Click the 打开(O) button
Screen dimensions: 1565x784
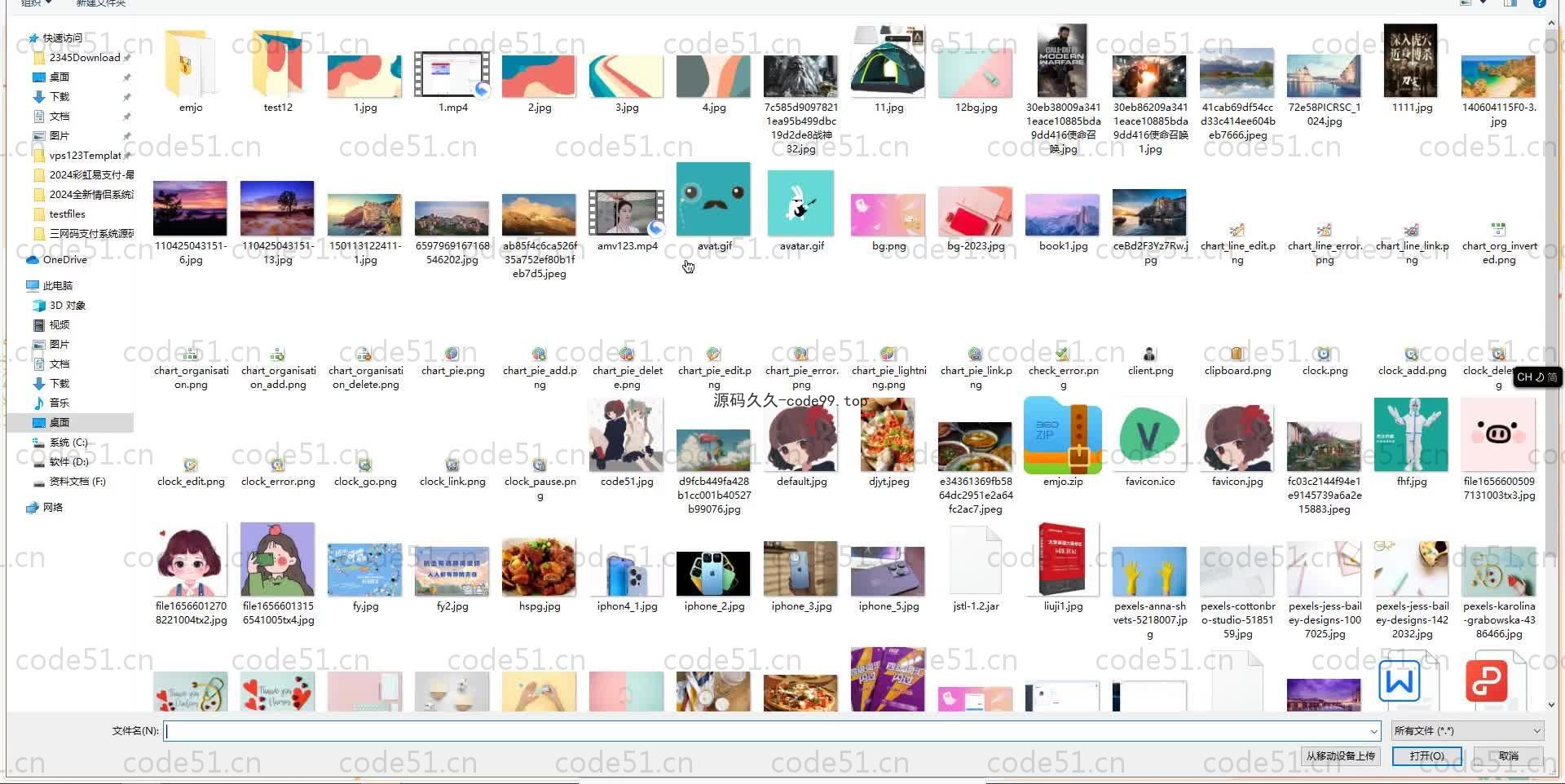pos(1426,756)
